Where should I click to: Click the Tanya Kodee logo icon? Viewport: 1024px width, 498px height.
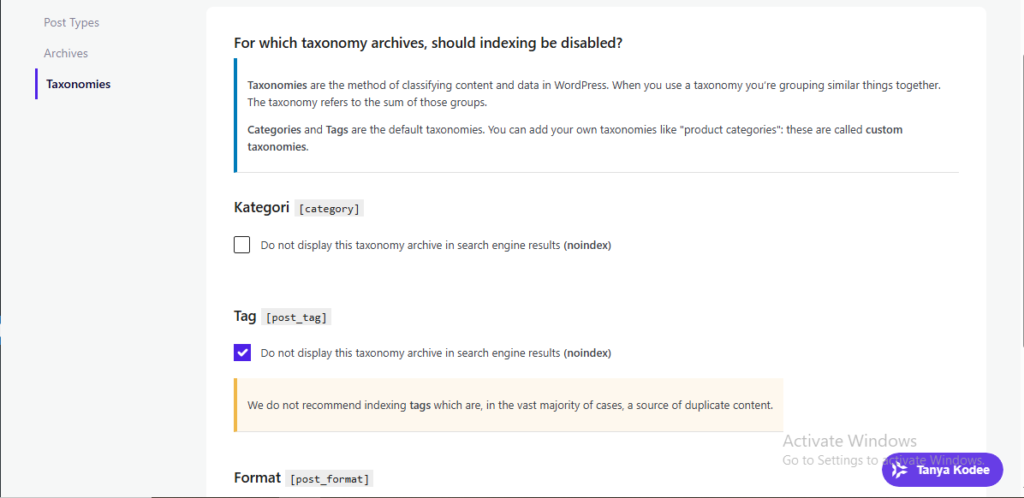[x=900, y=470]
